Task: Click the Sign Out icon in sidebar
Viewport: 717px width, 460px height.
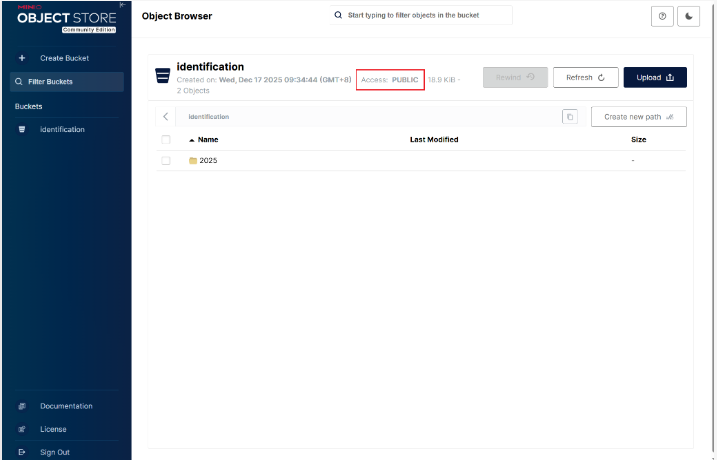Action: click(22, 452)
